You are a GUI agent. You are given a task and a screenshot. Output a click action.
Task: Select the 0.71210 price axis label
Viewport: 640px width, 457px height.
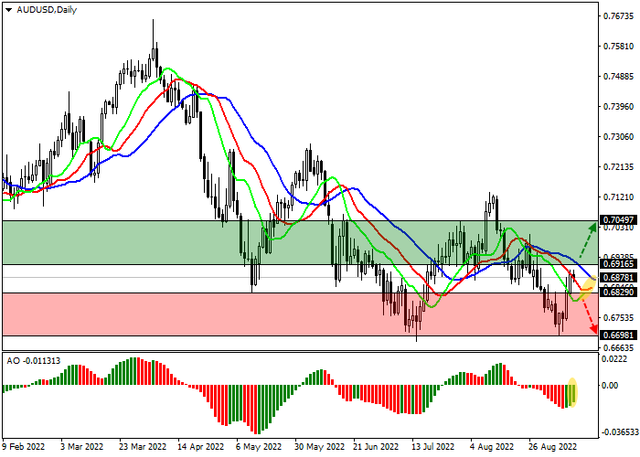(619, 197)
